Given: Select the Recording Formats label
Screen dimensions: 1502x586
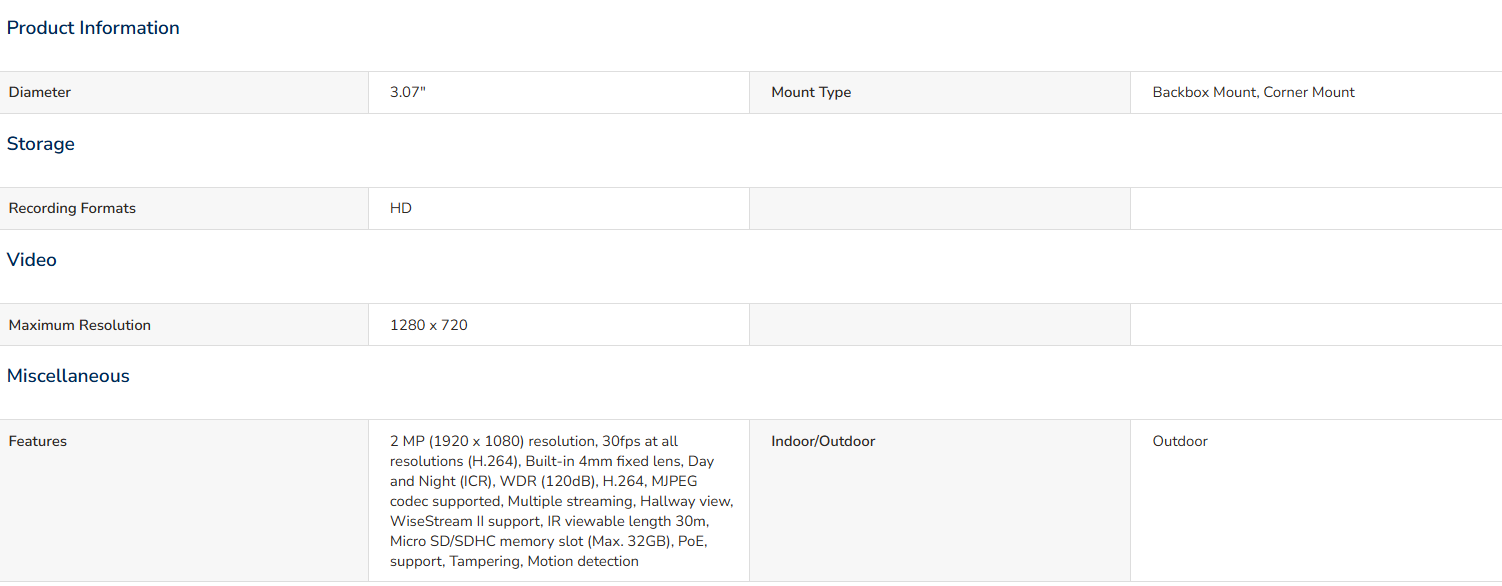Looking at the screenshot, I should (72, 208).
